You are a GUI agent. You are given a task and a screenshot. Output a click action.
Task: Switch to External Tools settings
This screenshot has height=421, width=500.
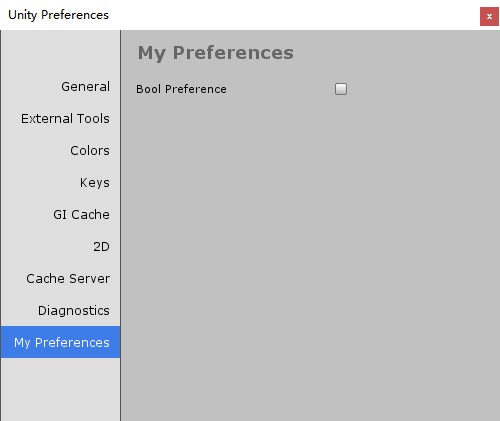point(60,119)
